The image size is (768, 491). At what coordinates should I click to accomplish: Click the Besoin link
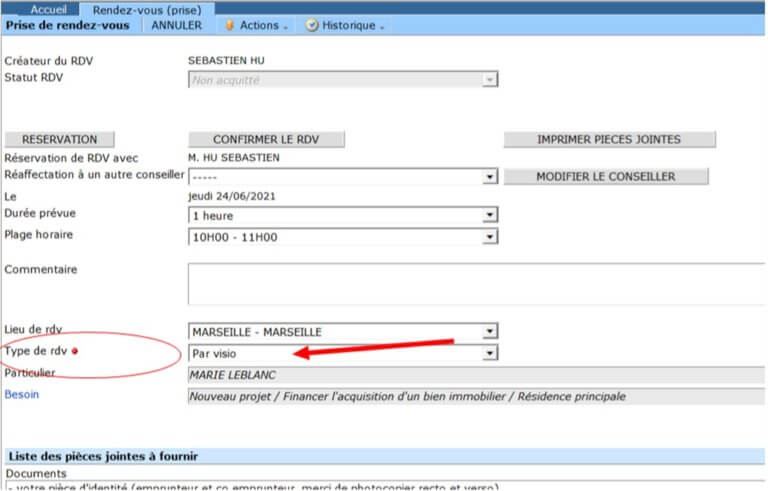pyautogui.click(x=23, y=395)
